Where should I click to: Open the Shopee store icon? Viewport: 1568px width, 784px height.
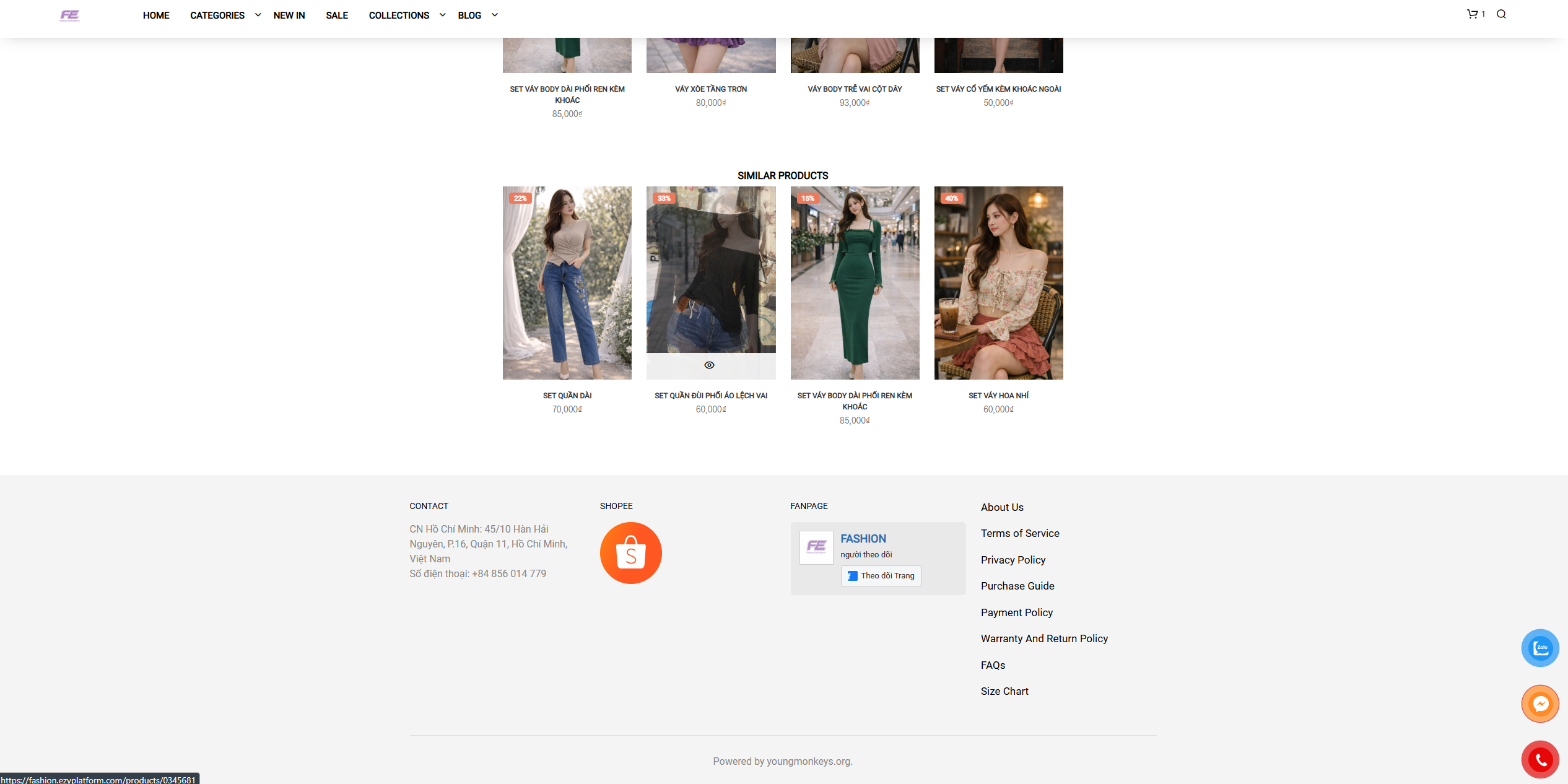[x=630, y=553]
